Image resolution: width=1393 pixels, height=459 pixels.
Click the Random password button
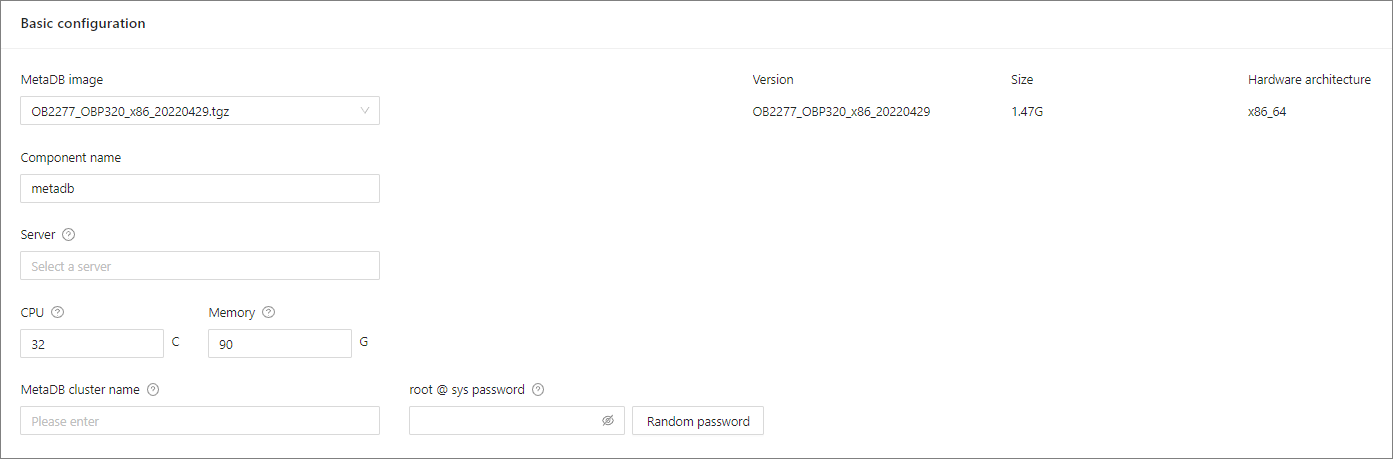click(x=698, y=421)
